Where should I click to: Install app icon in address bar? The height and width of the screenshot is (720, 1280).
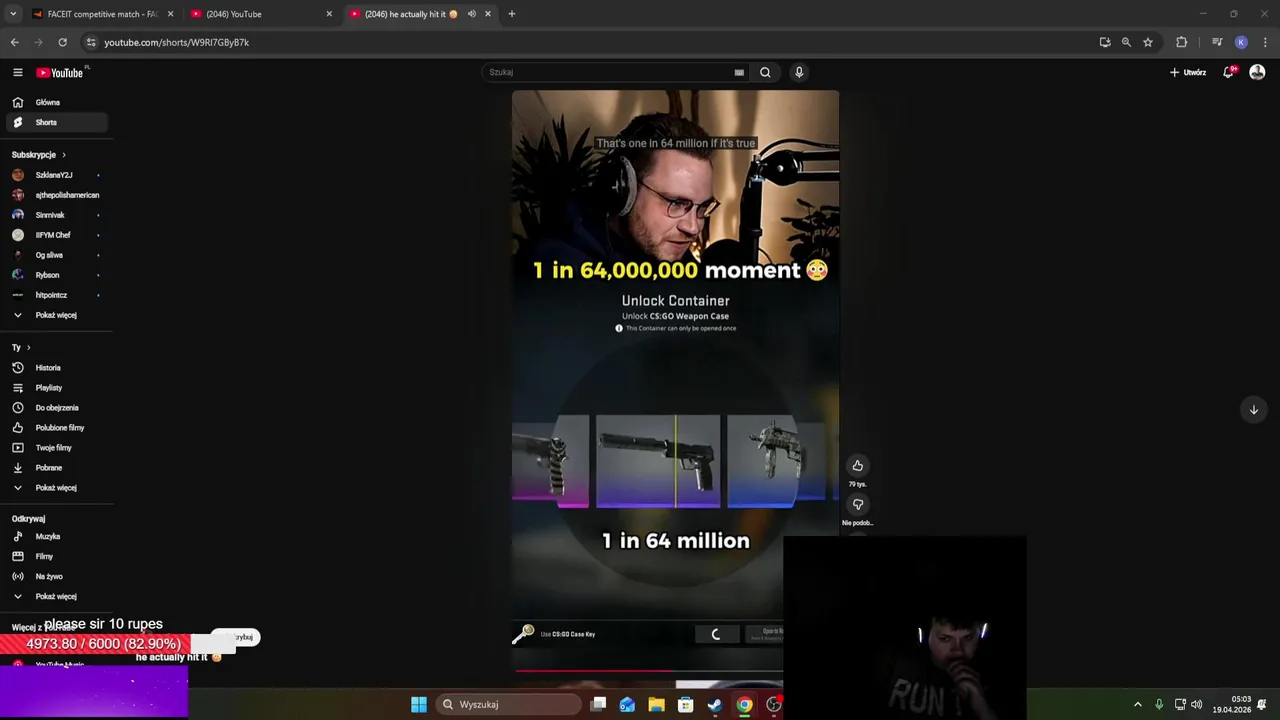pyautogui.click(x=1105, y=42)
